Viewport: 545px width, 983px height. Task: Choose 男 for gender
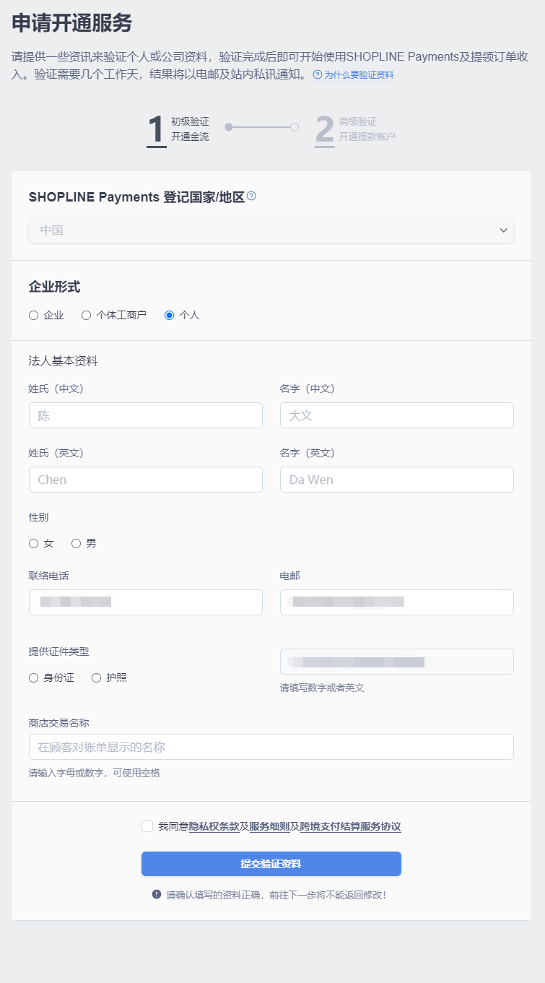point(77,544)
